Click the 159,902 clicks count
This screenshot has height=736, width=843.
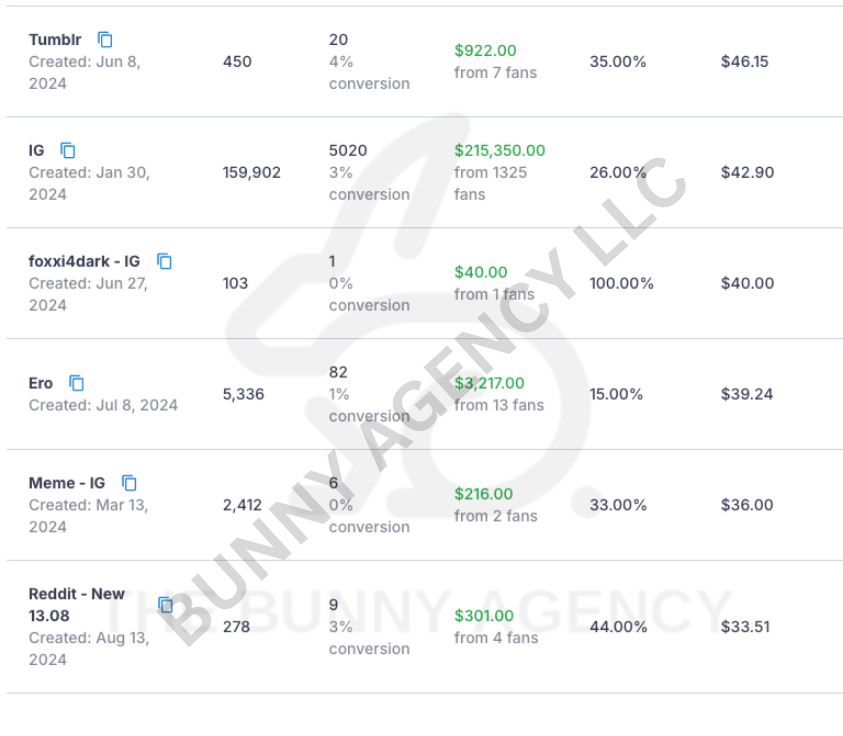tap(251, 172)
